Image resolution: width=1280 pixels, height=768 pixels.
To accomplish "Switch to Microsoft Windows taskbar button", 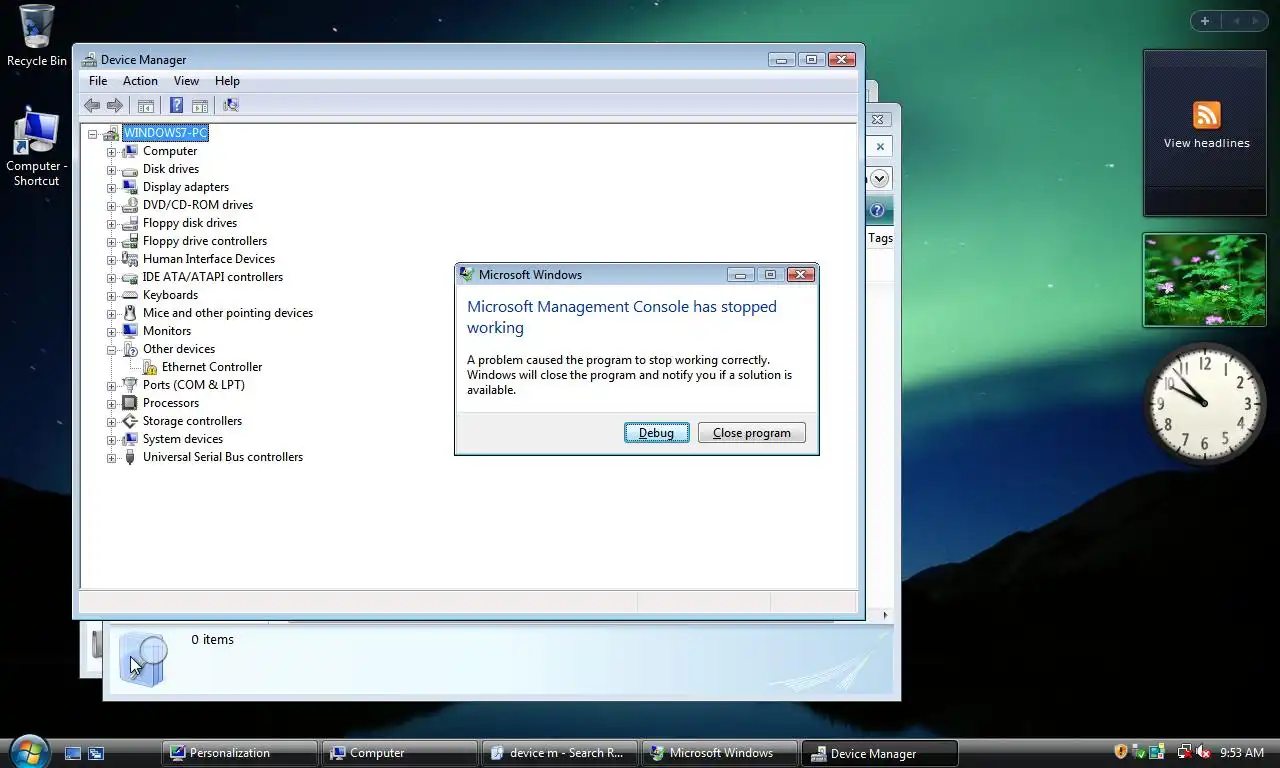I will click(x=720, y=753).
